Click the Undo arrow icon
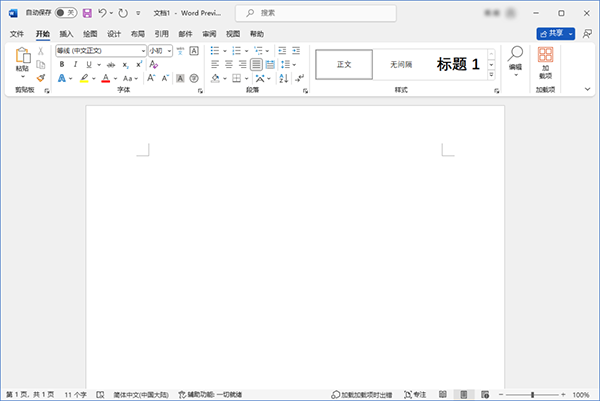The image size is (600, 401). coord(103,13)
